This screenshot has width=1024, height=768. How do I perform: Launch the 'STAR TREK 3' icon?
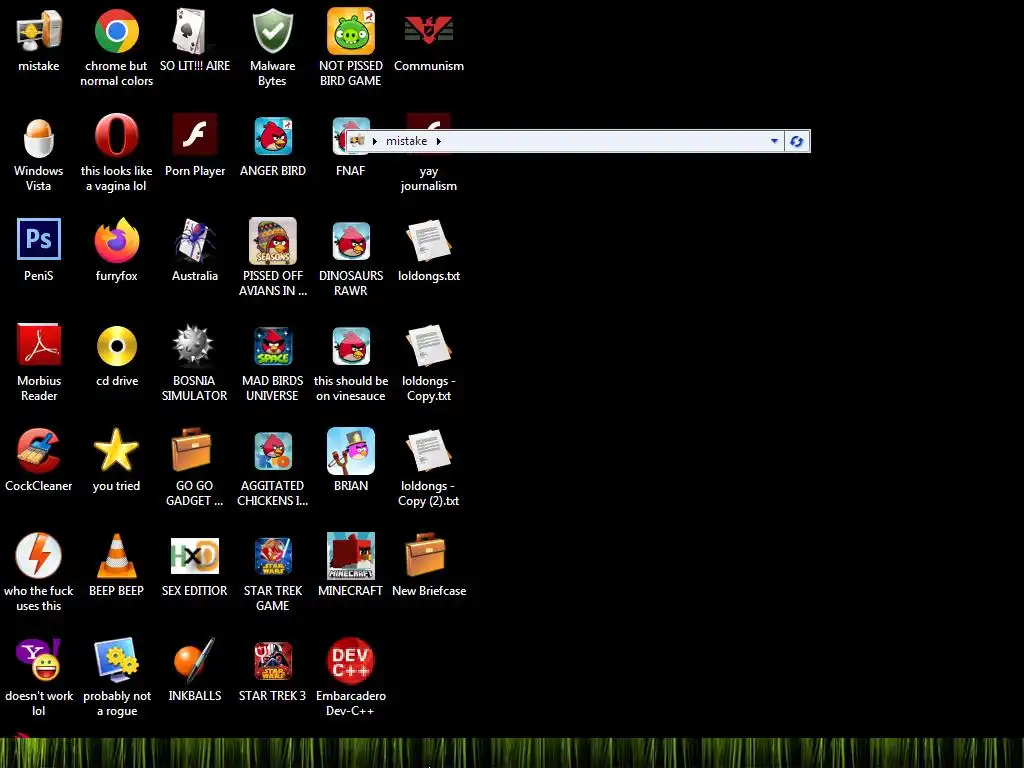pos(273,661)
